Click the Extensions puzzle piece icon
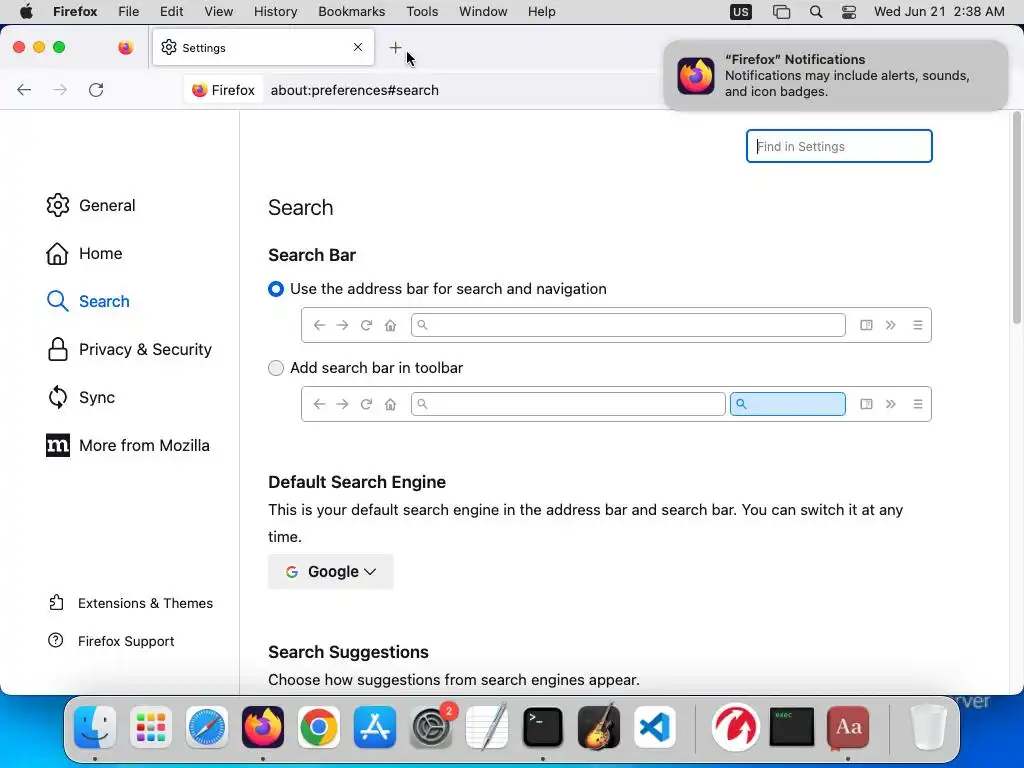The width and height of the screenshot is (1024, 768). pyautogui.click(x=56, y=602)
